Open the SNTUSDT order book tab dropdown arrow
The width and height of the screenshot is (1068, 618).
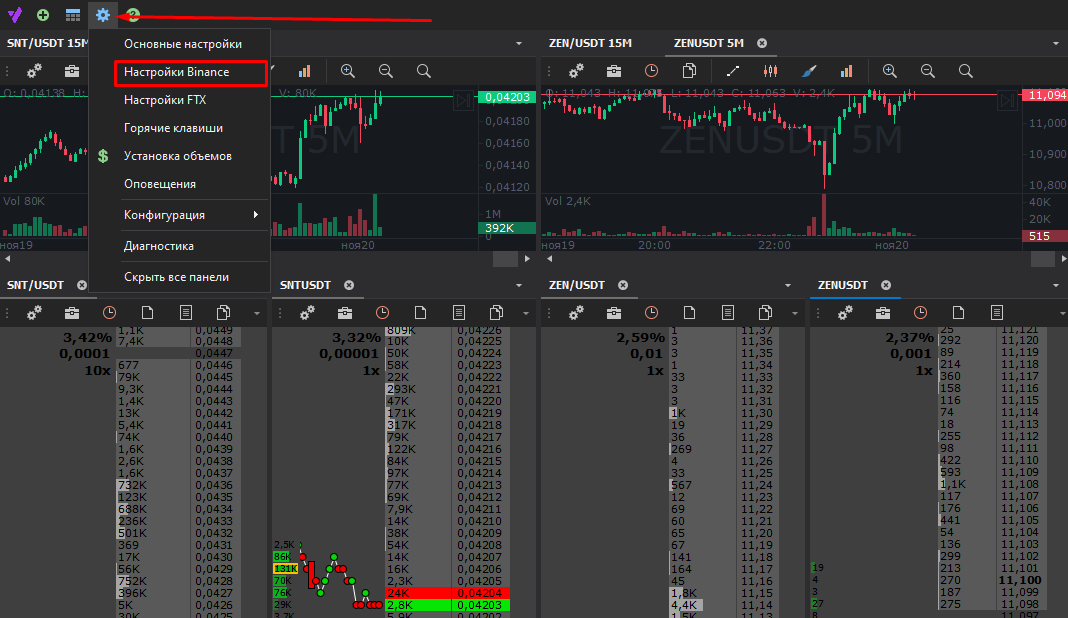(x=519, y=285)
